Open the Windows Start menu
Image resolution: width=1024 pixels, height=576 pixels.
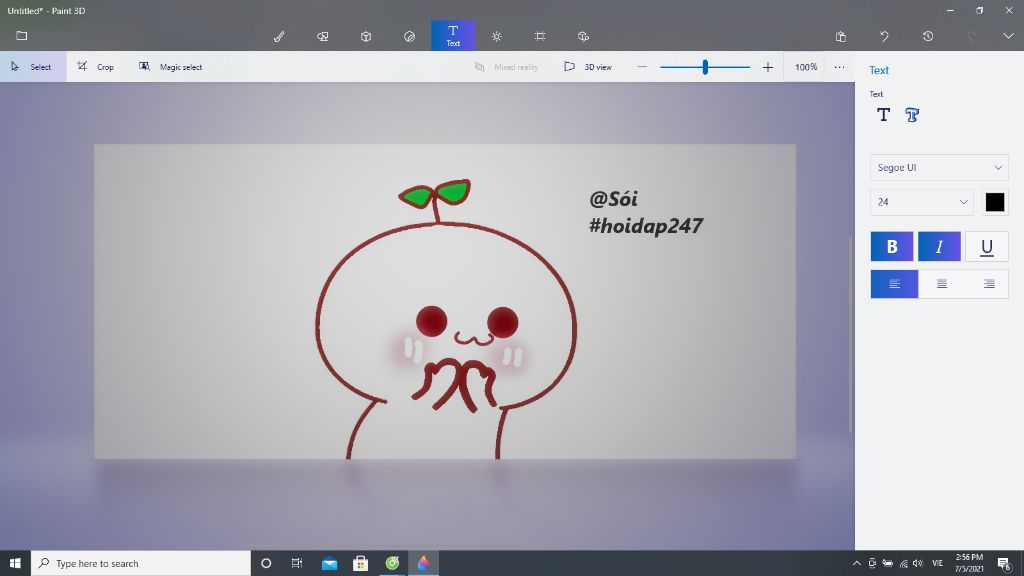pyautogui.click(x=15, y=563)
